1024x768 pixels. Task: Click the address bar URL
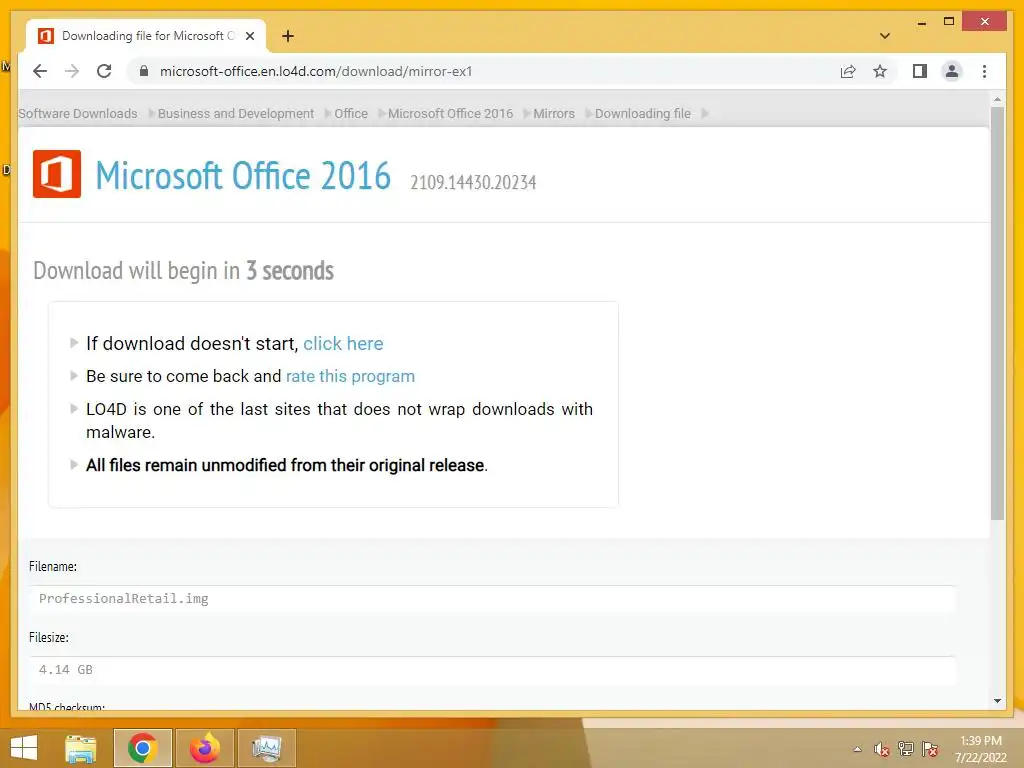[316, 71]
